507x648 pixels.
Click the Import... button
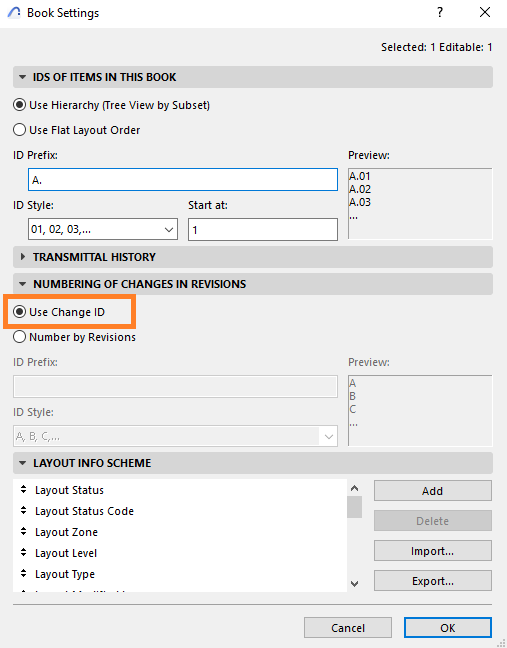pos(433,551)
